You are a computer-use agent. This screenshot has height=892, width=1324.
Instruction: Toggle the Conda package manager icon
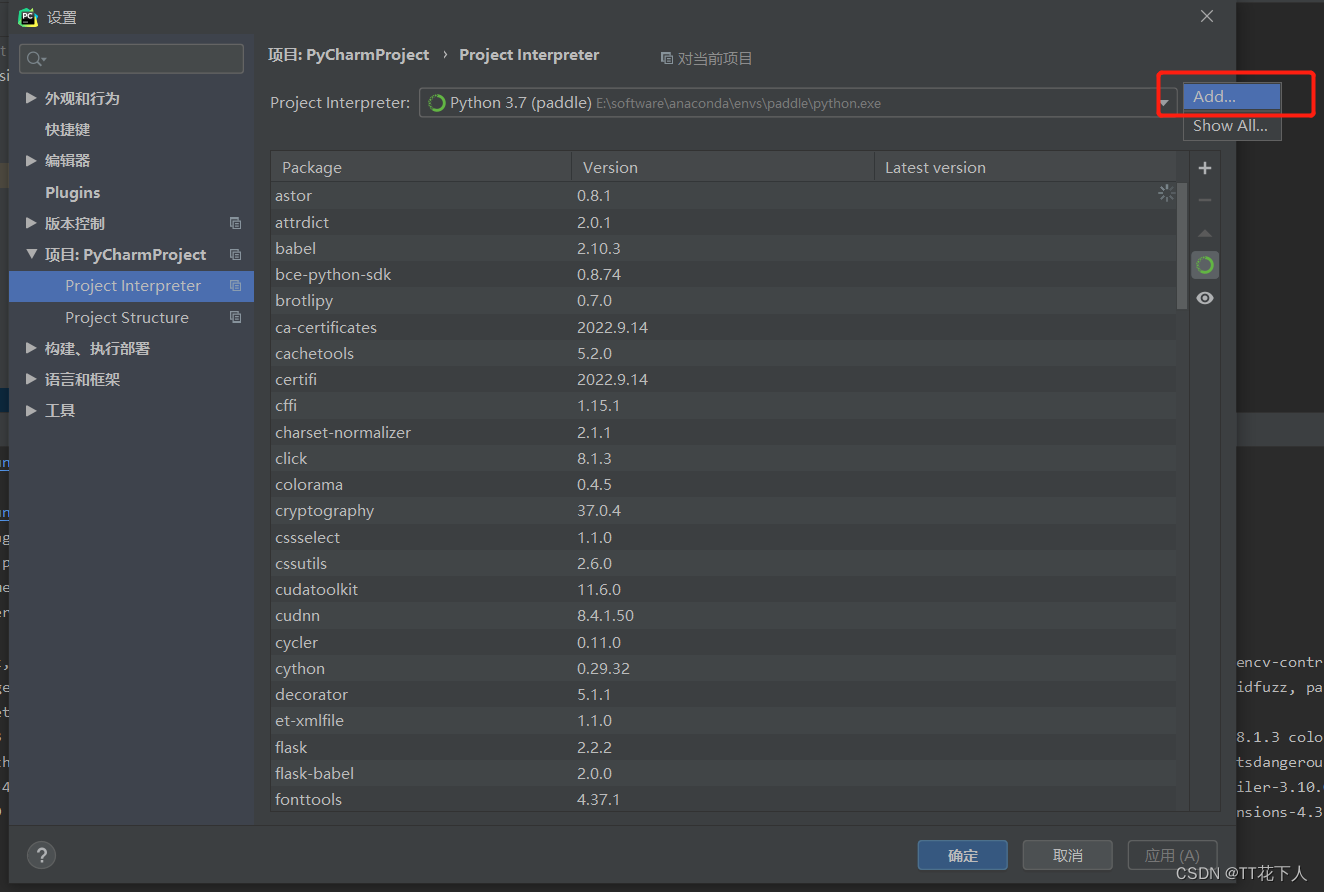click(x=1205, y=265)
